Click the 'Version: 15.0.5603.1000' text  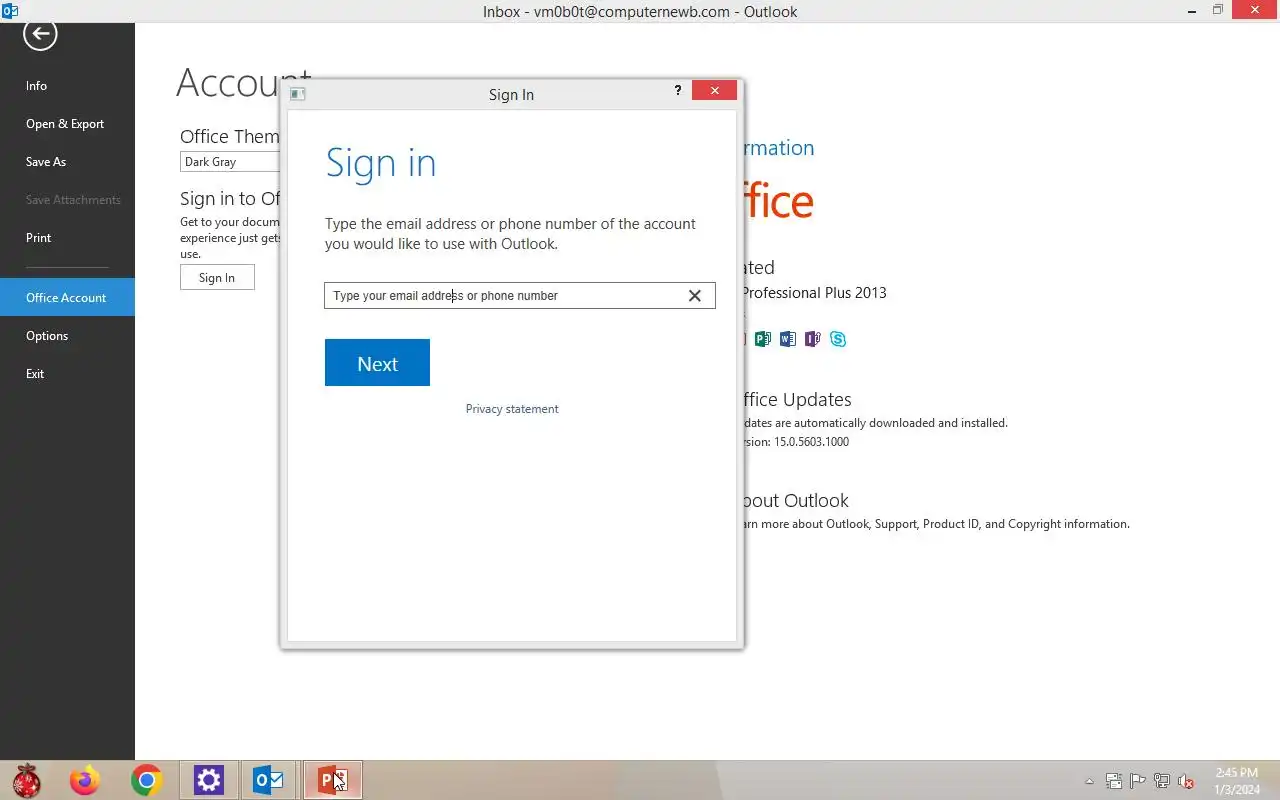[x=796, y=442]
